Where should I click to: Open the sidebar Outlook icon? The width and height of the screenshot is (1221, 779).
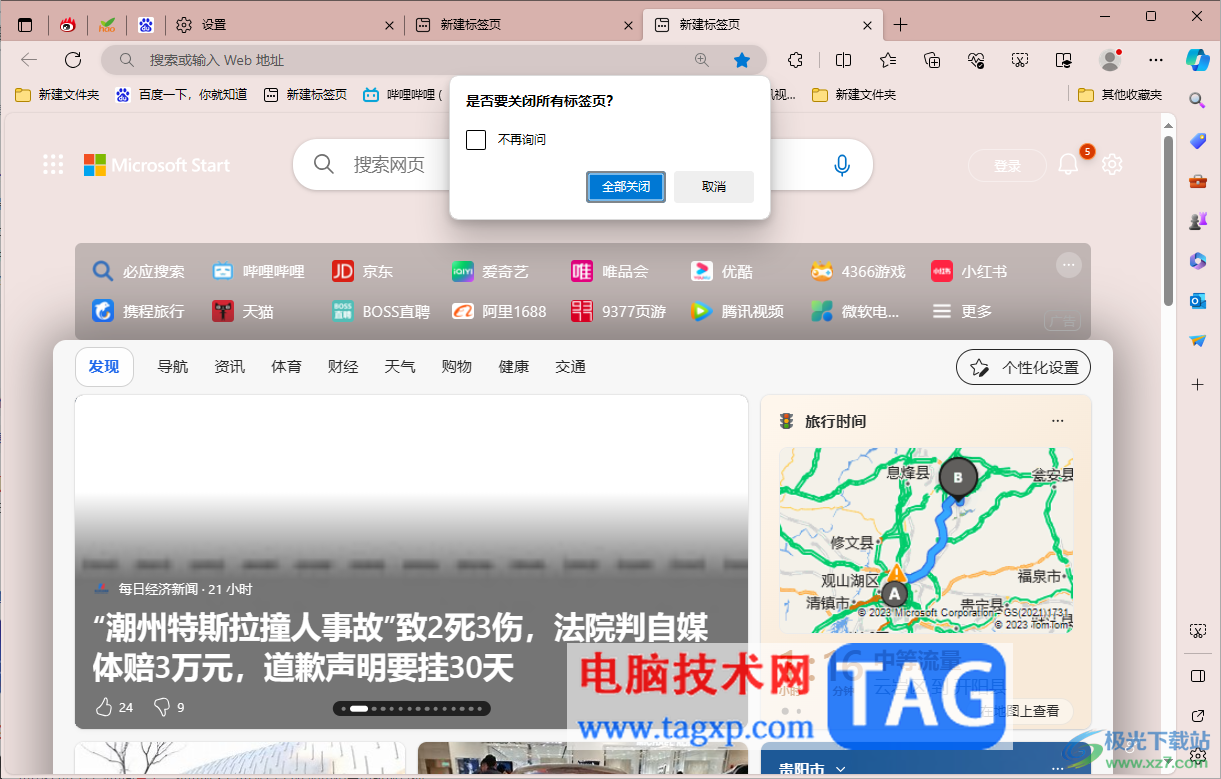click(x=1197, y=301)
